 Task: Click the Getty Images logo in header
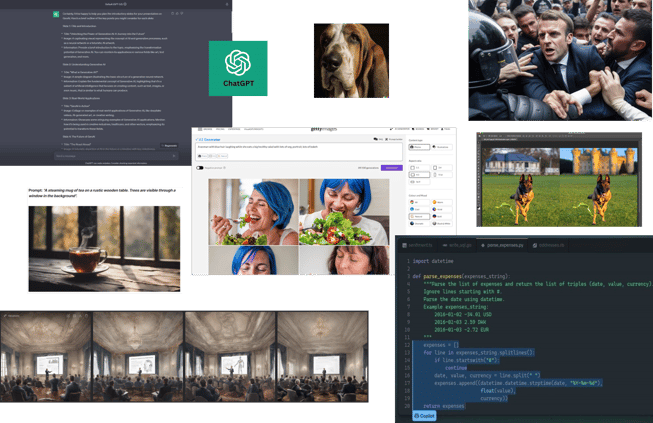pyautogui.click(x=318, y=131)
